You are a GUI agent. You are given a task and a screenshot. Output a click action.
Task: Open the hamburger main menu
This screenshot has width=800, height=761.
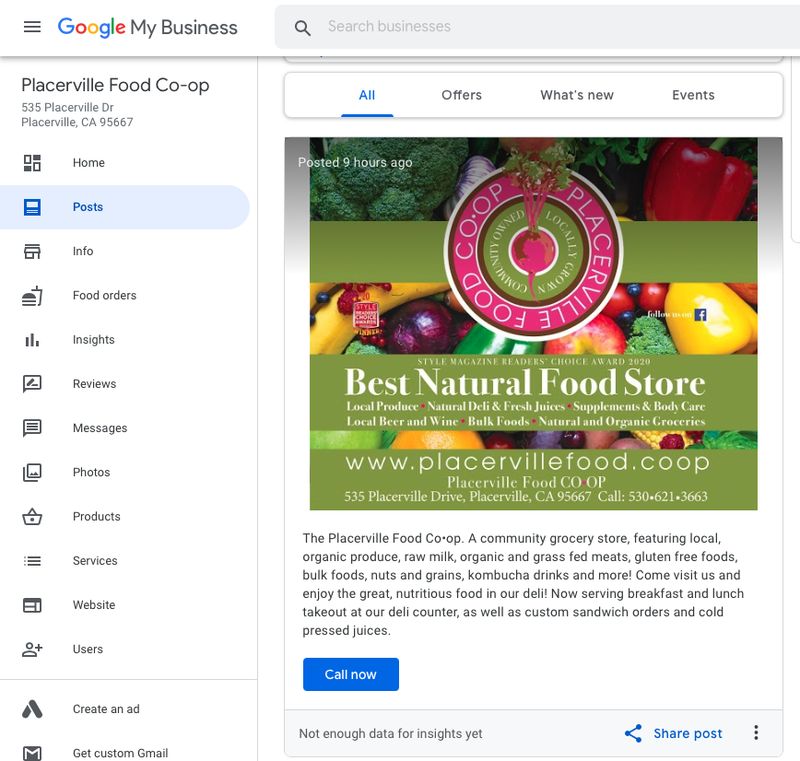(x=32, y=27)
